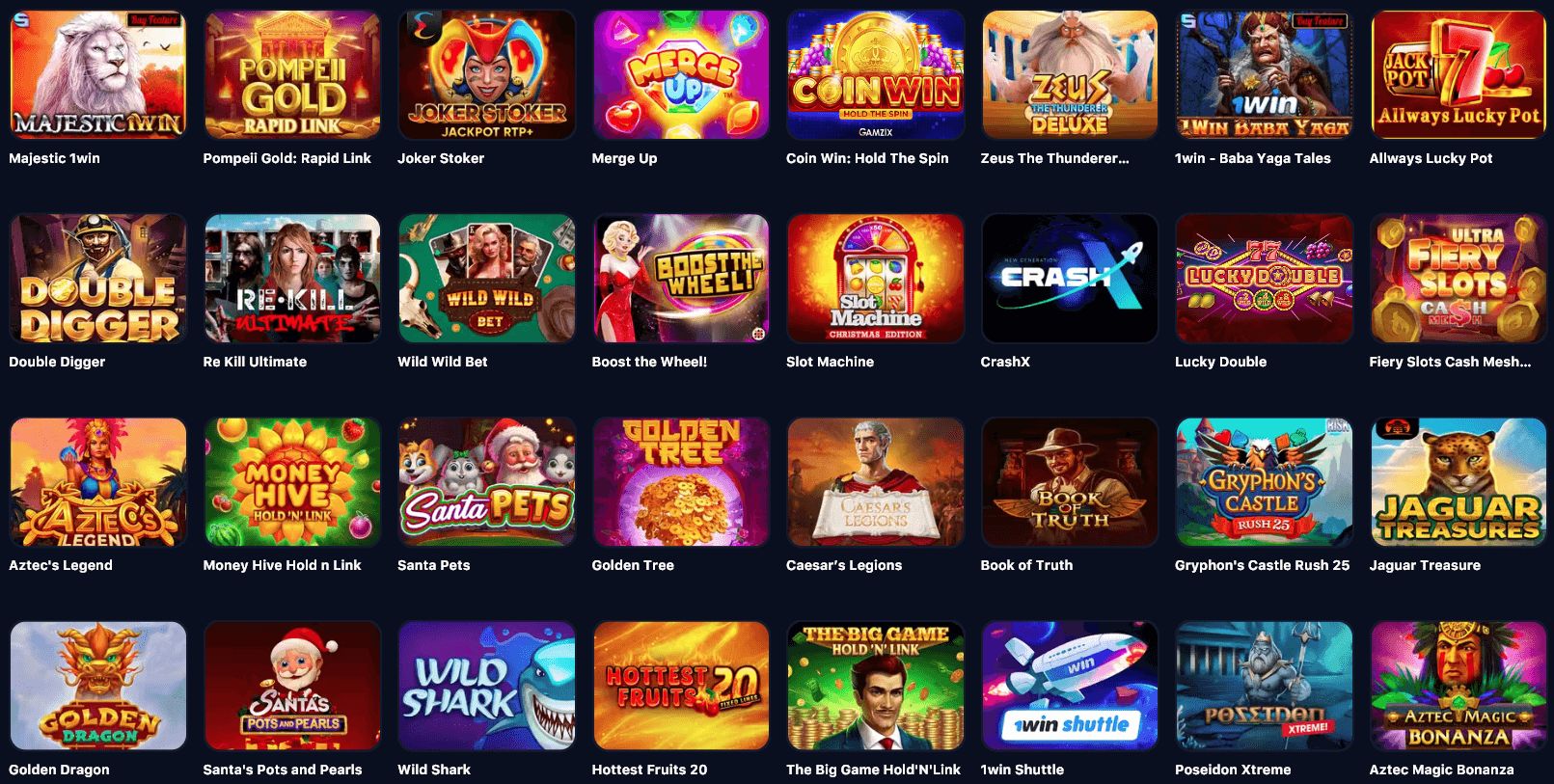Click the Lucky Double game thumbnail

tap(1264, 278)
